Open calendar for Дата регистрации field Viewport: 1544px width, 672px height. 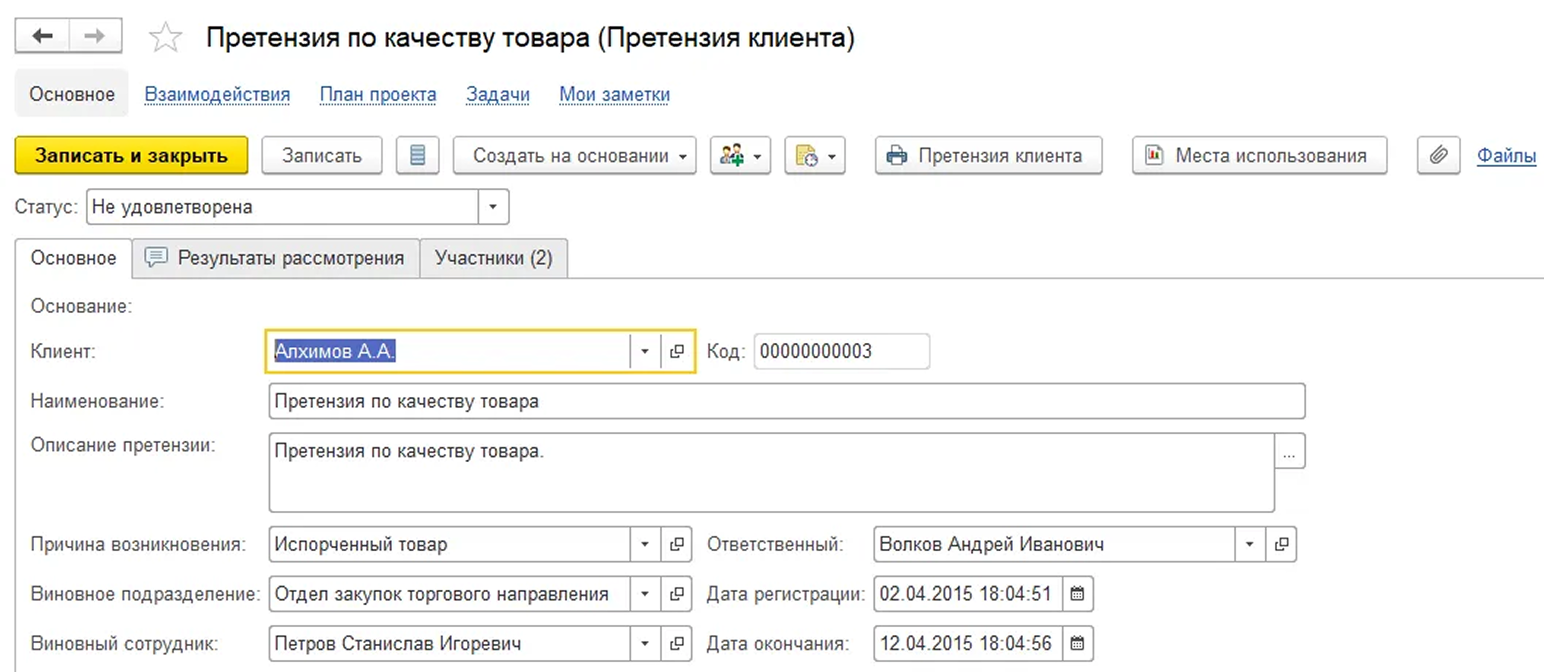click(x=1077, y=594)
